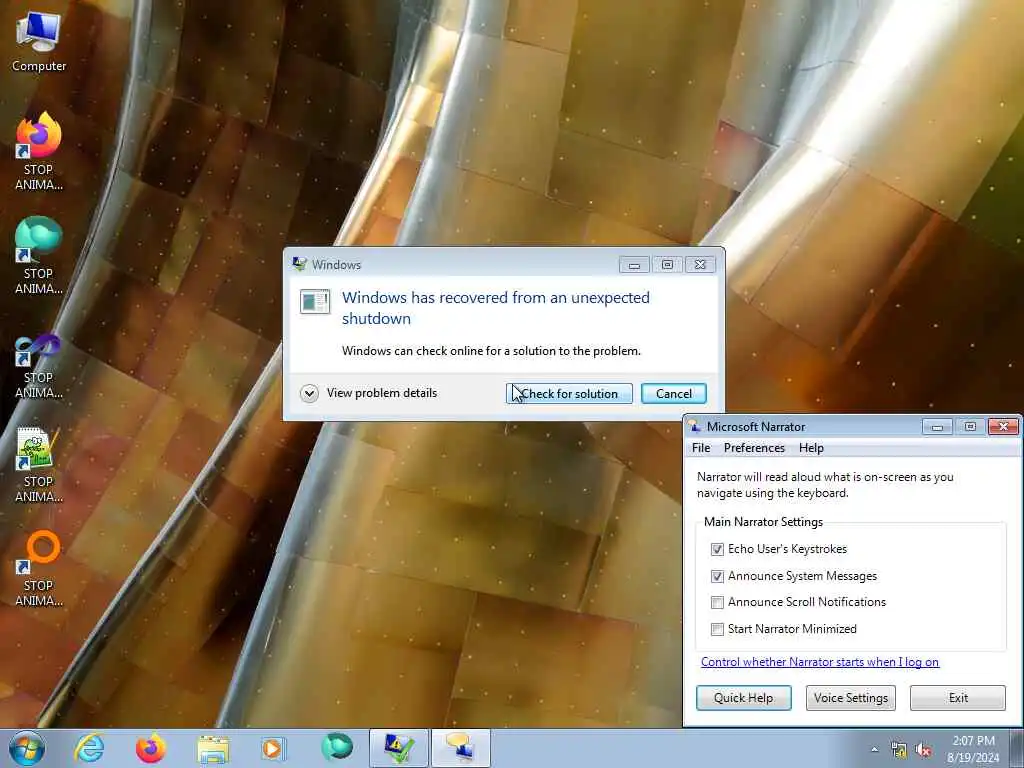The width and height of the screenshot is (1024, 768).
Task: Click the Windows dialog title bar icon
Action: (300, 264)
